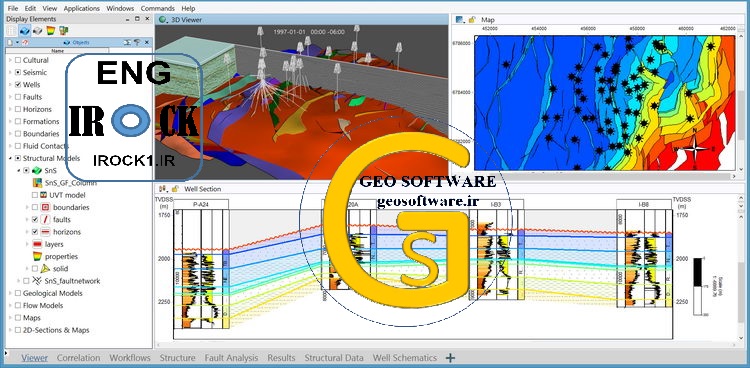Viewport: 750px width, 368px height.
Task: Click the timestamp text in 3D Viewer
Action: (309, 32)
